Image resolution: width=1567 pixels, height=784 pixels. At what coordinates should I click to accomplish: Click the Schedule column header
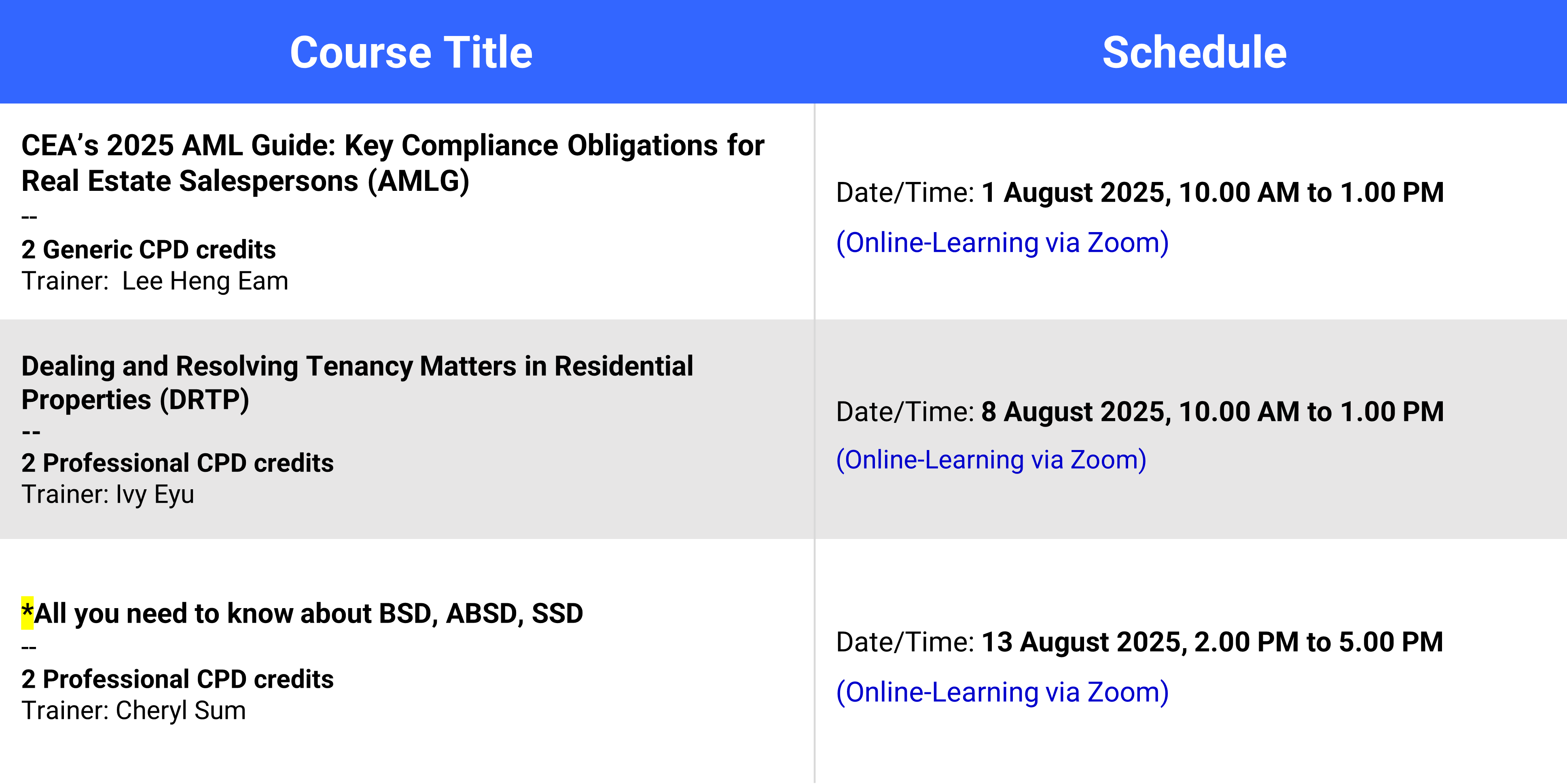point(1194,52)
